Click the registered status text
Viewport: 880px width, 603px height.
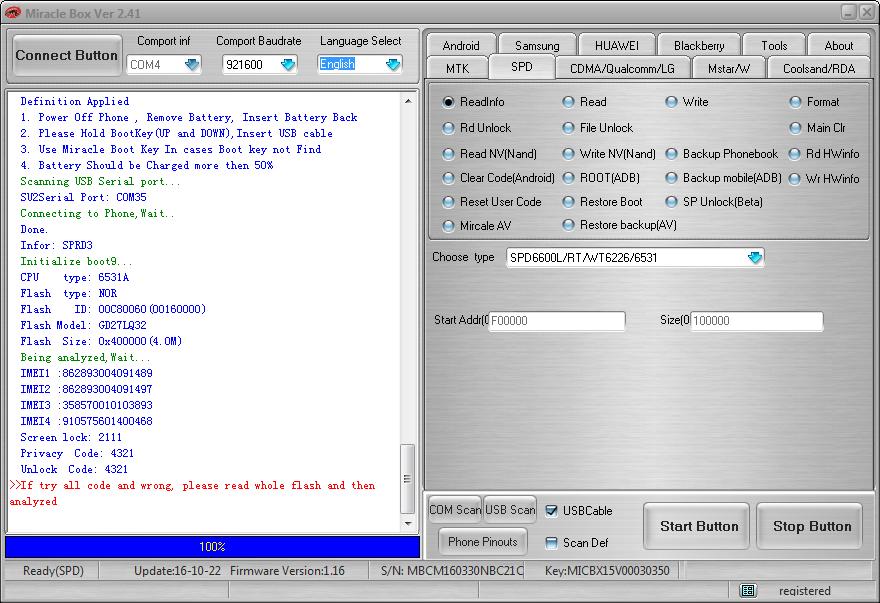[804, 591]
